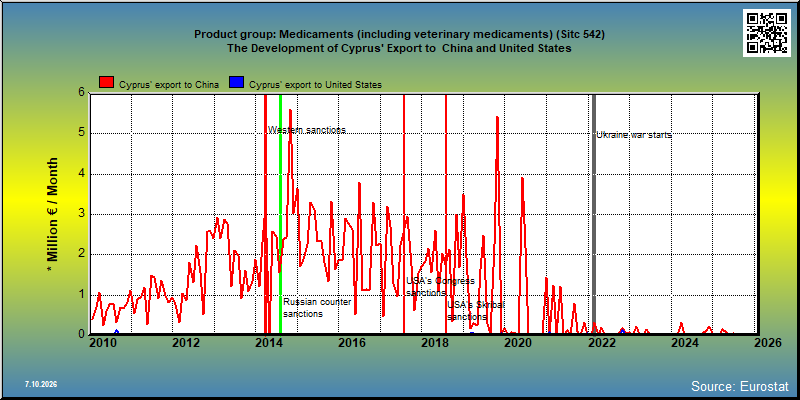The image size is (800, 400).
Task: Click the '2024' x-axis label
Action: tap(686, 343)
